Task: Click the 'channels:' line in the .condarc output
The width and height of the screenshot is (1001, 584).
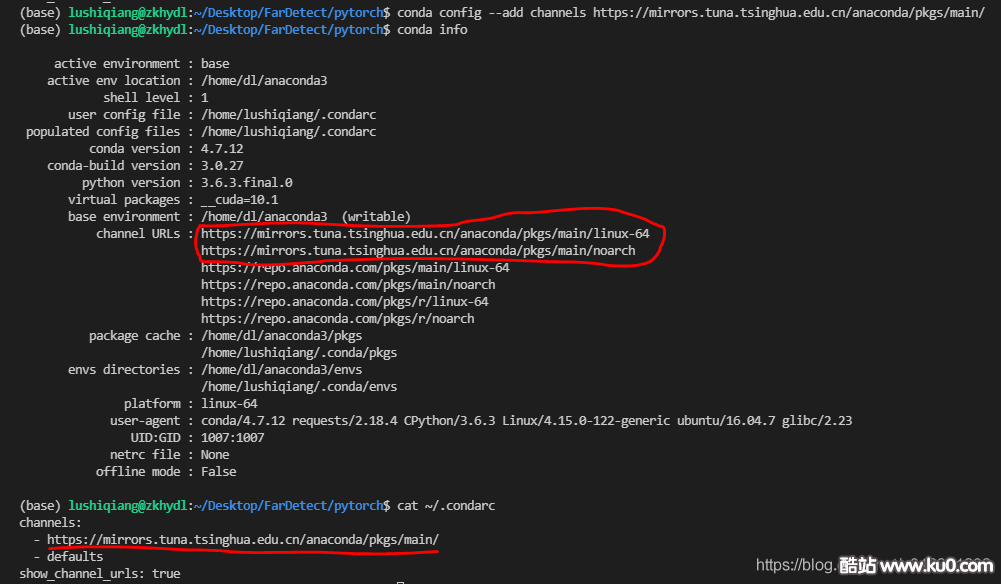Action: pos(50,523)
